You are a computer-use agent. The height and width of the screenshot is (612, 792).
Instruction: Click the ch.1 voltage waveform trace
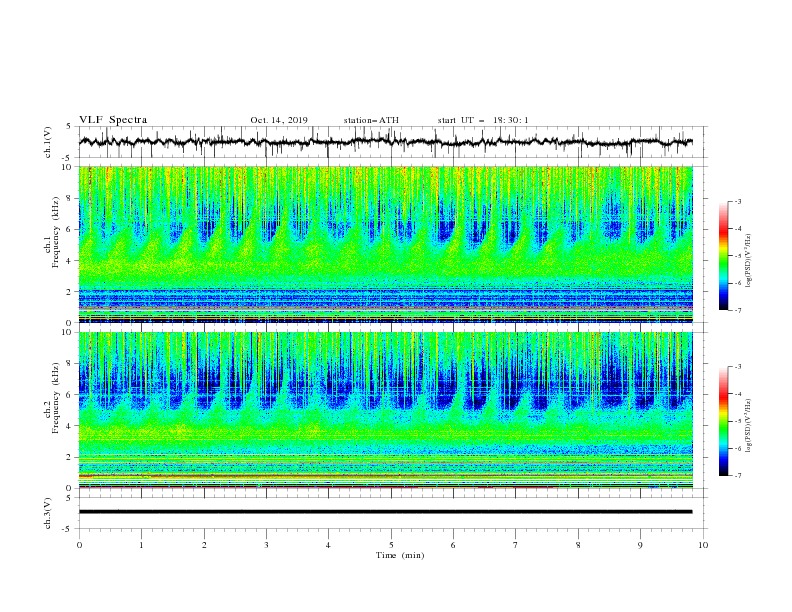click(385, 142)
